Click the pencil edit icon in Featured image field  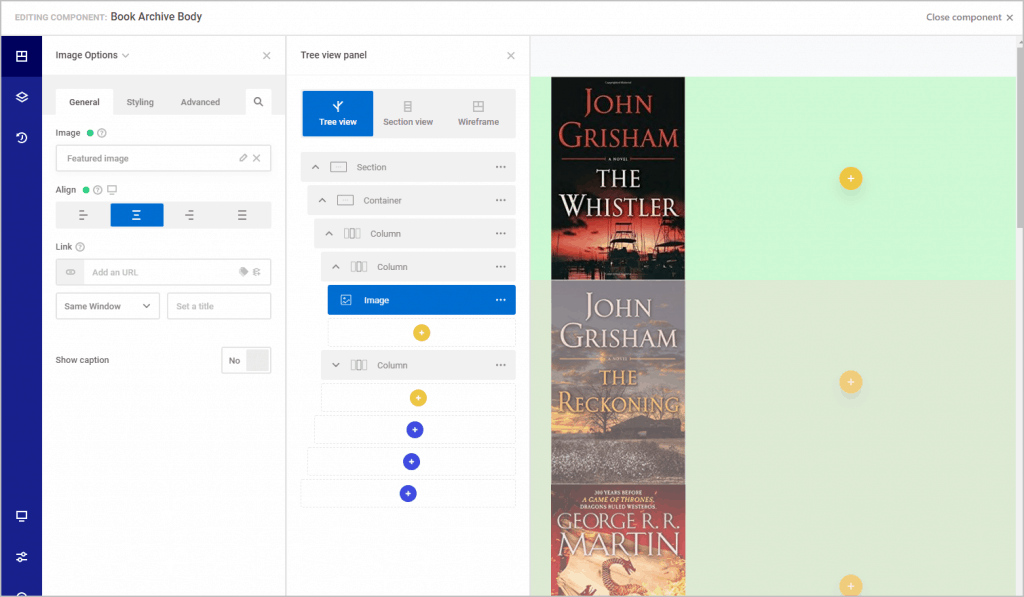coord(243,158)
